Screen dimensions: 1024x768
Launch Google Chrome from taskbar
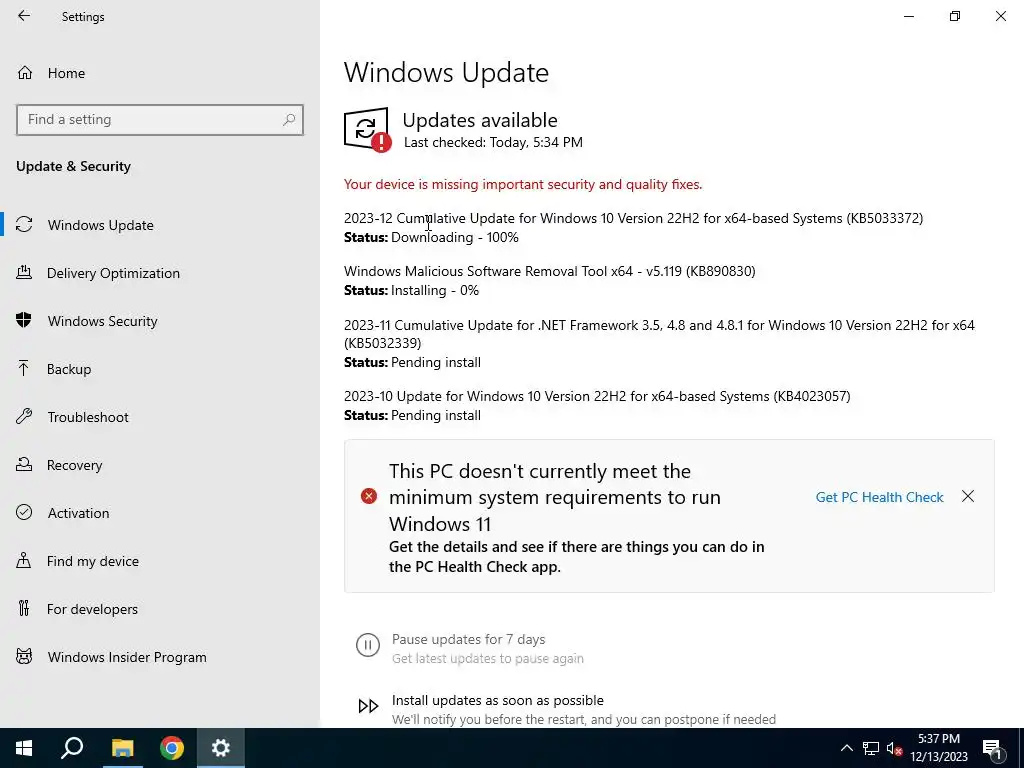pyautogui.click(x=172, y=748)
